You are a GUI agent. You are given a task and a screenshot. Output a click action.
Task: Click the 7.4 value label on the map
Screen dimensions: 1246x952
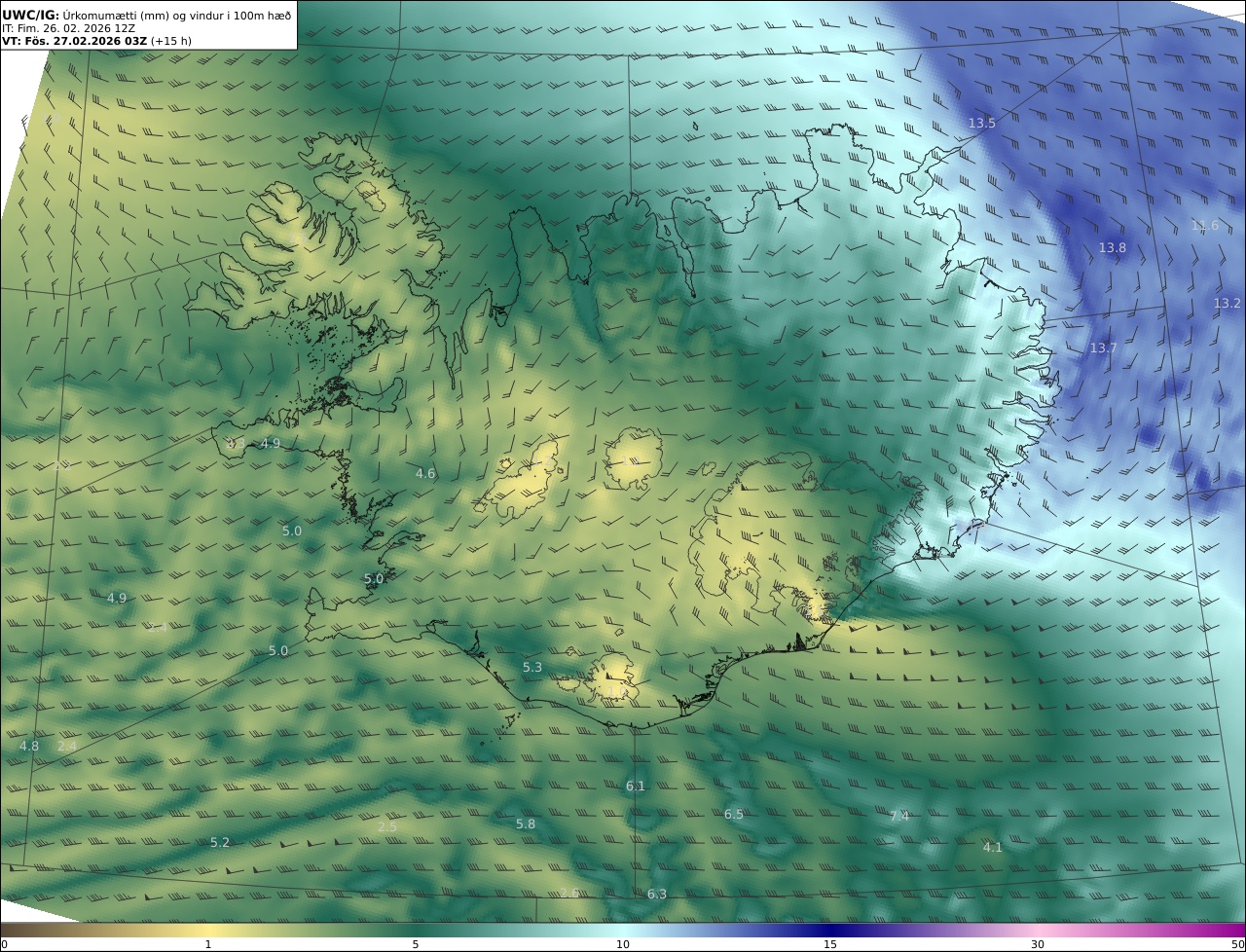(x=899, y=817)
